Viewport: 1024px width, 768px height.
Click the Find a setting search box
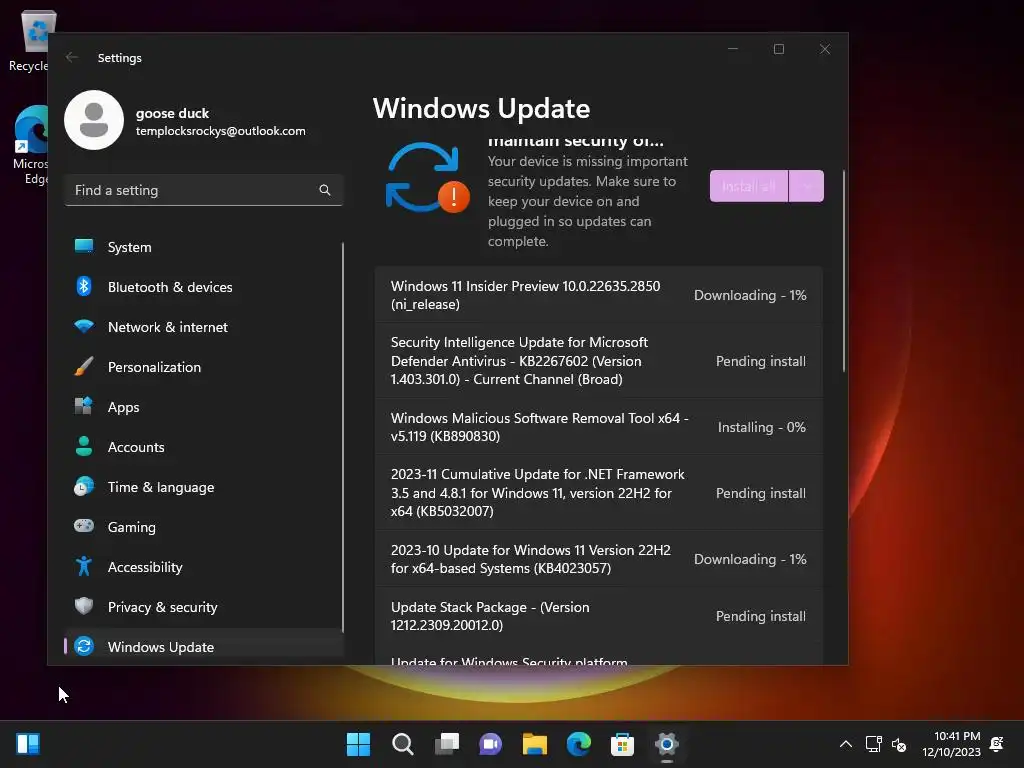coord(204,190)
